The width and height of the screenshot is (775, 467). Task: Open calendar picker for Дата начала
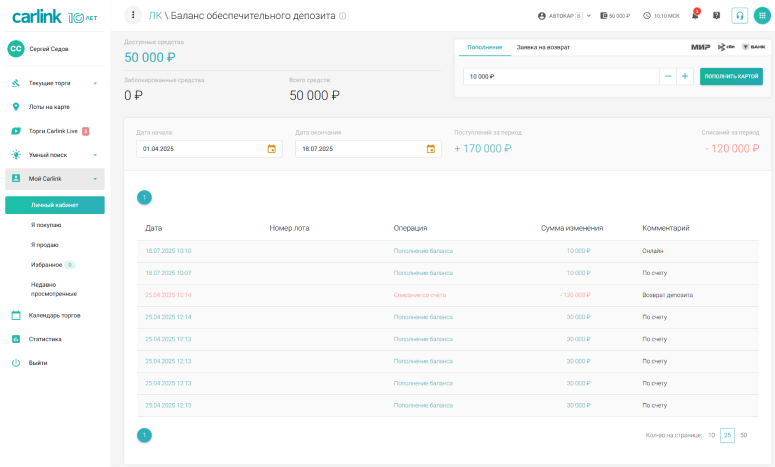click(x=271, y=149)
